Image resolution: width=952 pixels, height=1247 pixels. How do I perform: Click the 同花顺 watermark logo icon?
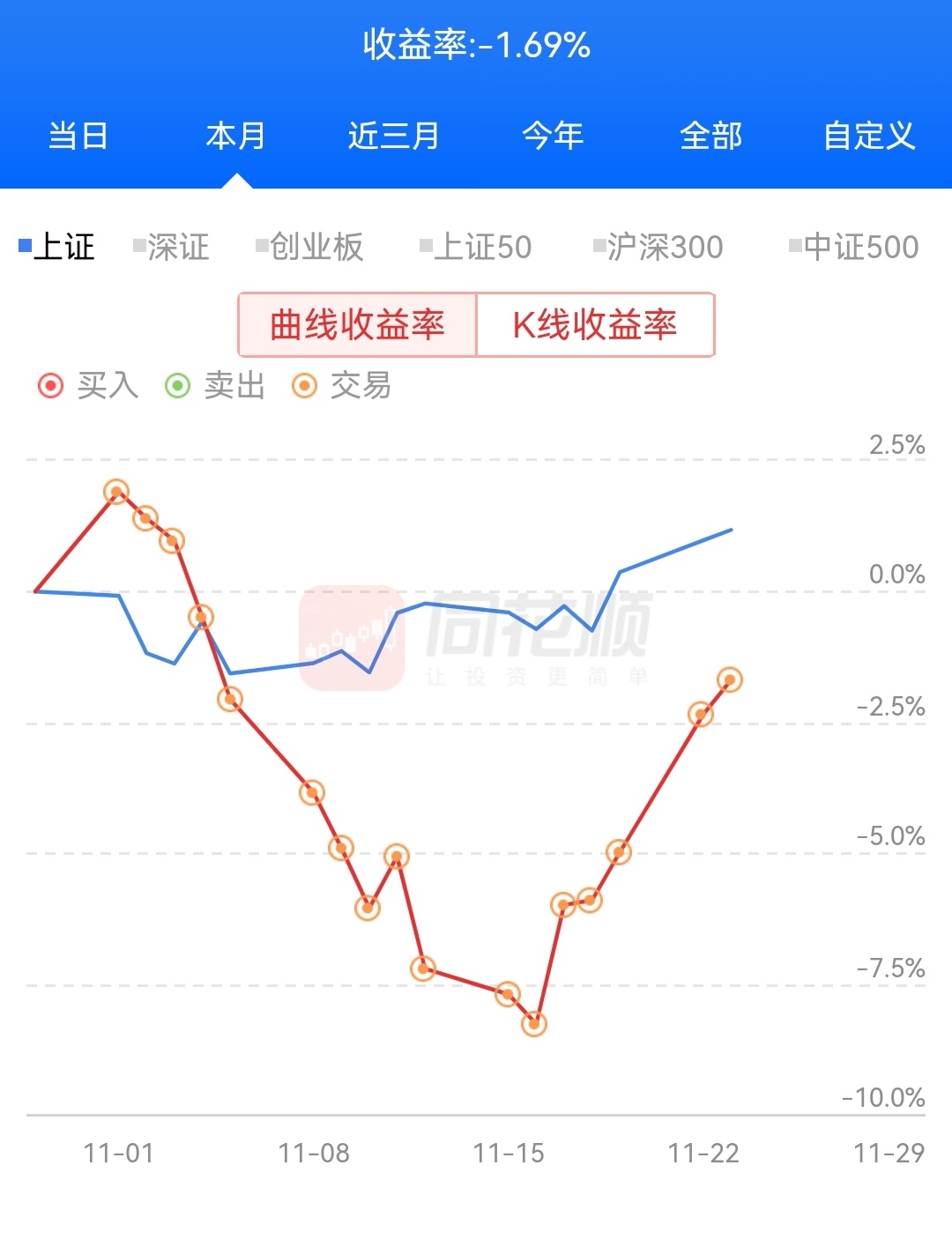(352, 637)
